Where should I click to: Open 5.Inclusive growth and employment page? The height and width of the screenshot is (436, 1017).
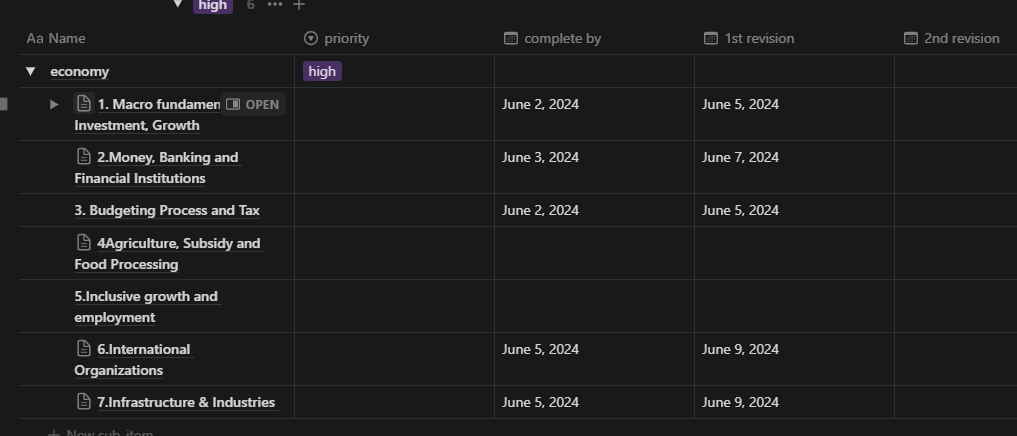tap(146, 307)
